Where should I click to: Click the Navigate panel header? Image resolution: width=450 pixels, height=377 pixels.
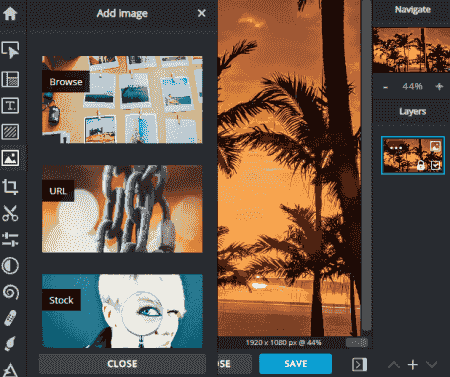[x=413, y=10]
